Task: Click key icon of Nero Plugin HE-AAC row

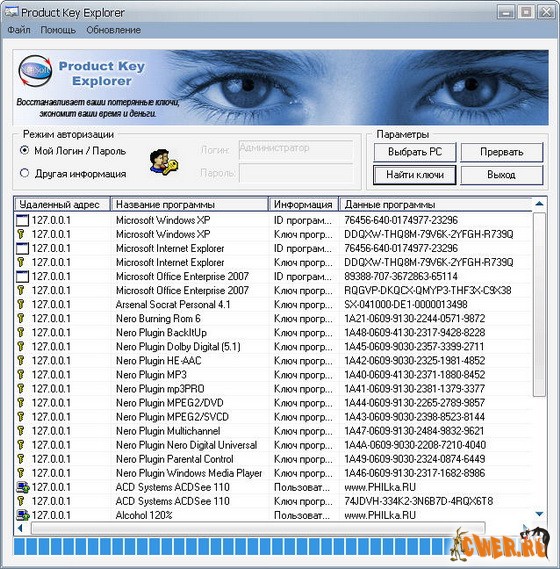Action: point(21,361)
